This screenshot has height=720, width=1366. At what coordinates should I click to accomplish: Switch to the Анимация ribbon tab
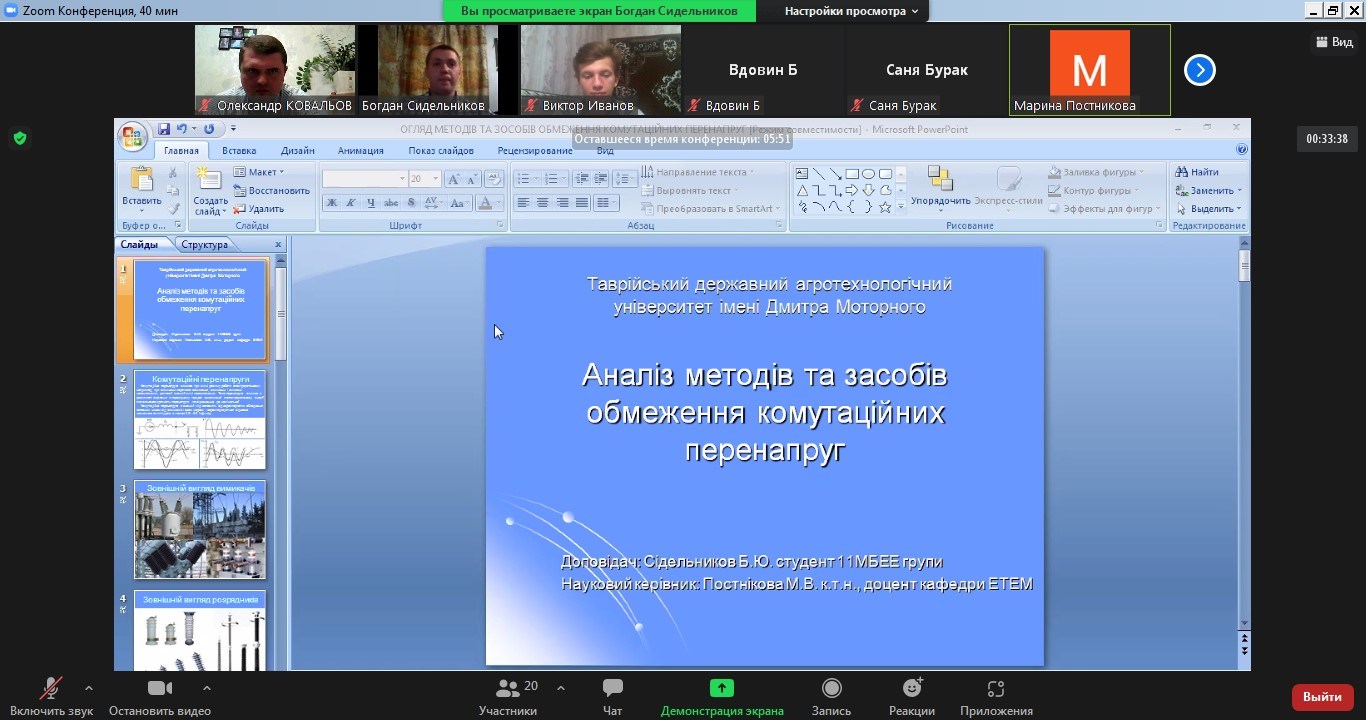coord(361,151)
